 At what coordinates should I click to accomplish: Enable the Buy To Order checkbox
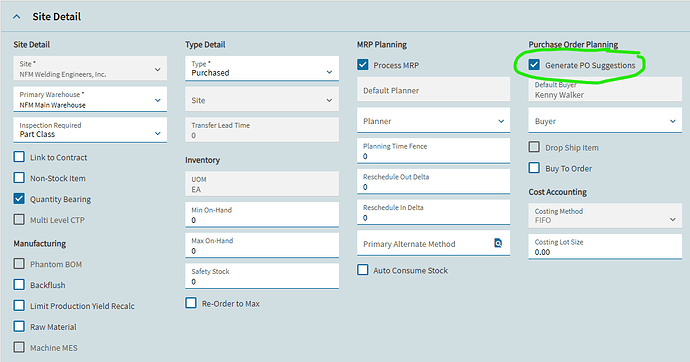pos(534,168)
